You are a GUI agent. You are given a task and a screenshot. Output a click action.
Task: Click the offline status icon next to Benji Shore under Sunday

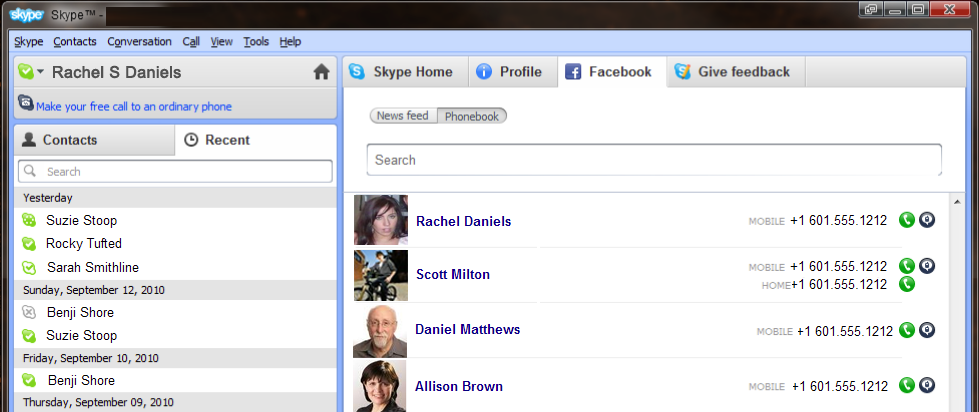point(28,312)
